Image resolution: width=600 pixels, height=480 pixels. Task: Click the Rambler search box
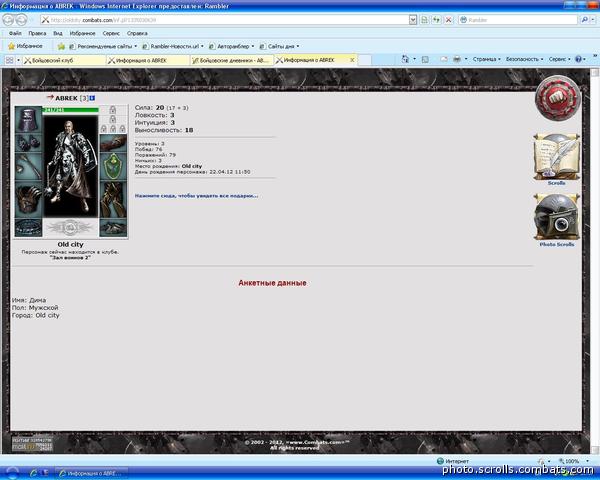click(x=518, y=20)
